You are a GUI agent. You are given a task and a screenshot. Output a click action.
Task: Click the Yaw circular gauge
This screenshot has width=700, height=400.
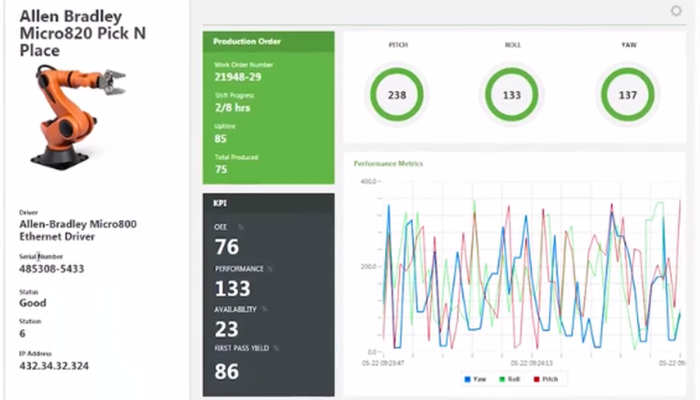tap(627, 96)
